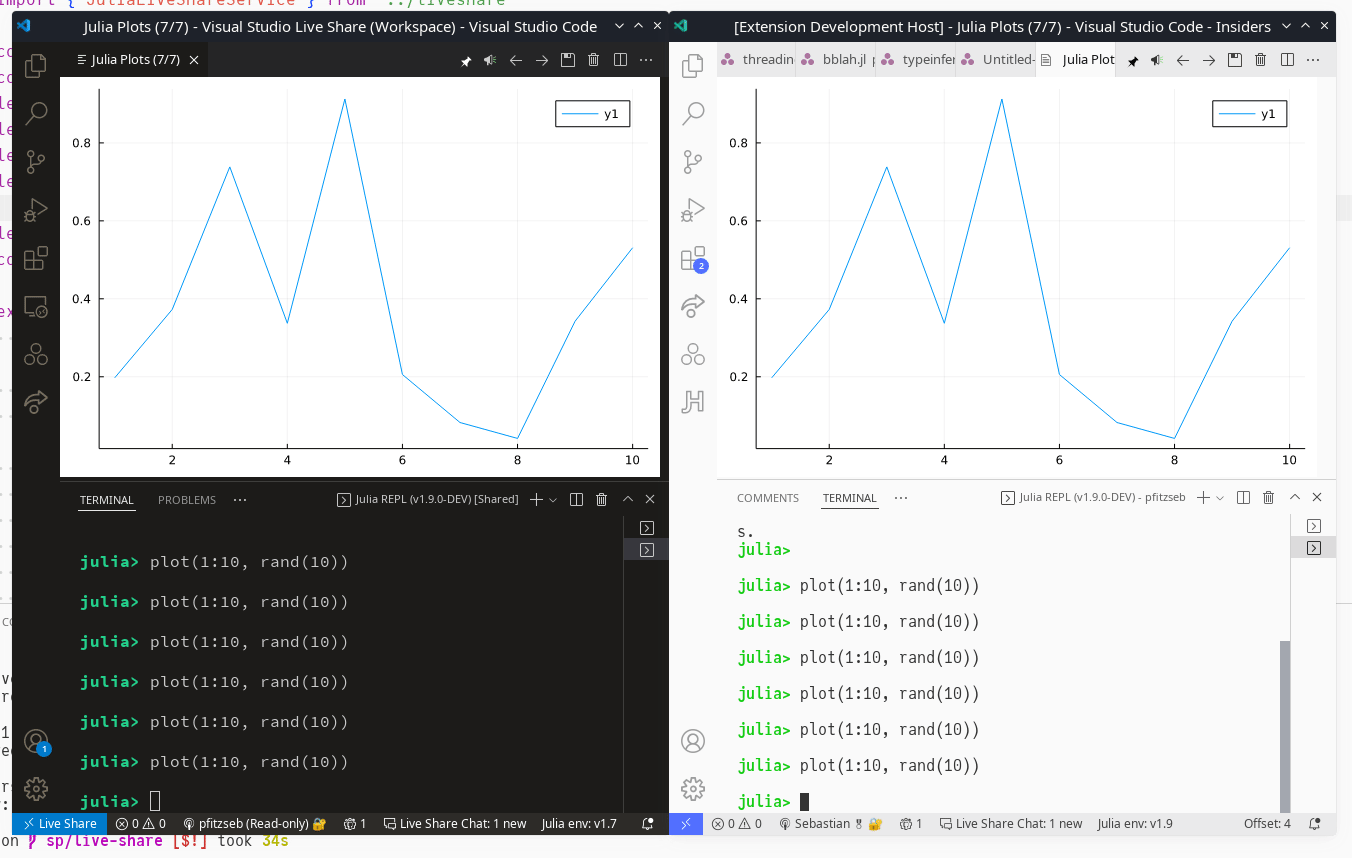Show previous plot in left window
This screenshot has width=1352, height=858.
click(x=516, y=61)
